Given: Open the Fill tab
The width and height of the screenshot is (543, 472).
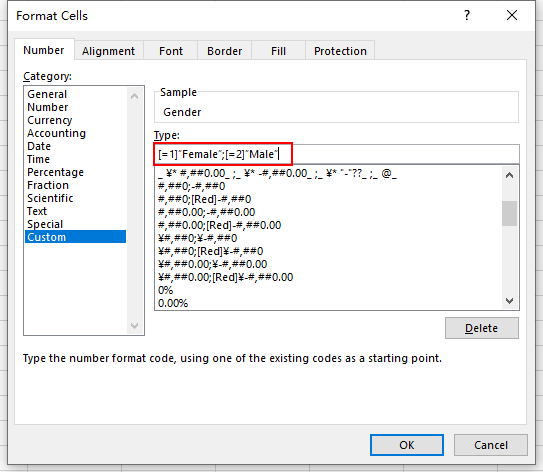Looking at the screenshot, I should coord(278,51).
